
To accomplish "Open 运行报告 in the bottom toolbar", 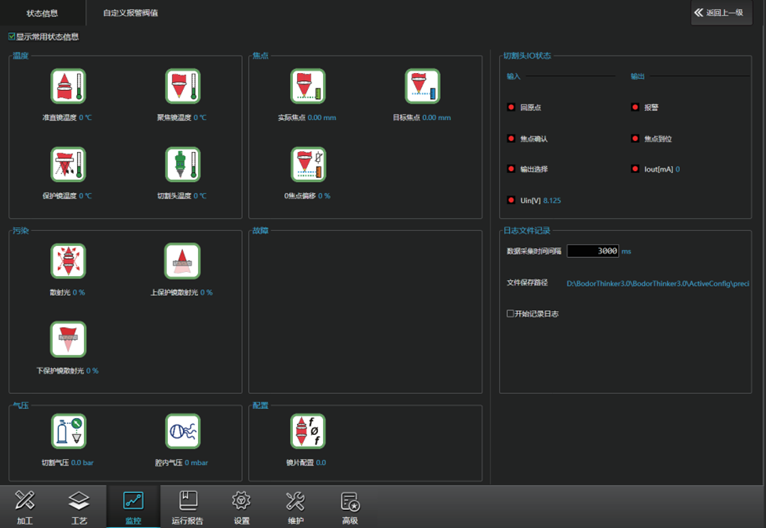I will click(187, 506).
